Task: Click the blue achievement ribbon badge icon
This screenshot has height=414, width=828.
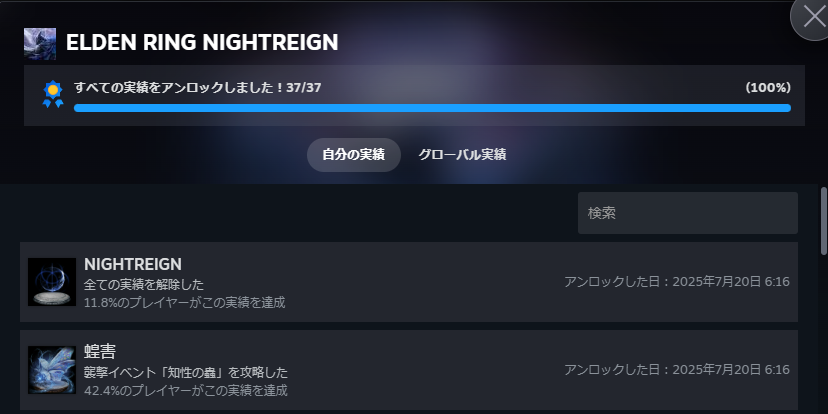Action: [x=53, y=95]
